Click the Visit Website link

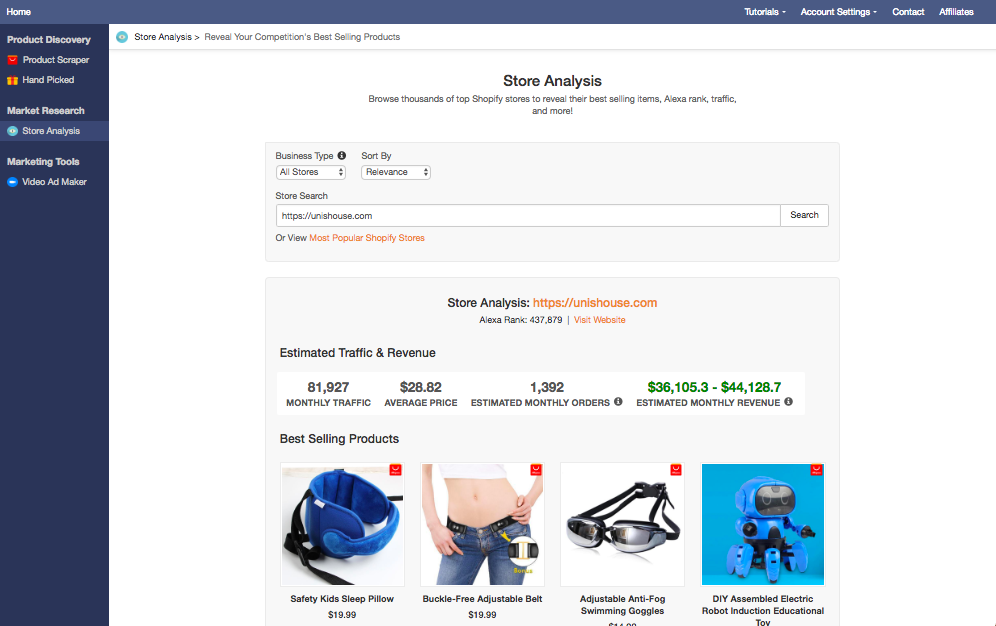598,319
